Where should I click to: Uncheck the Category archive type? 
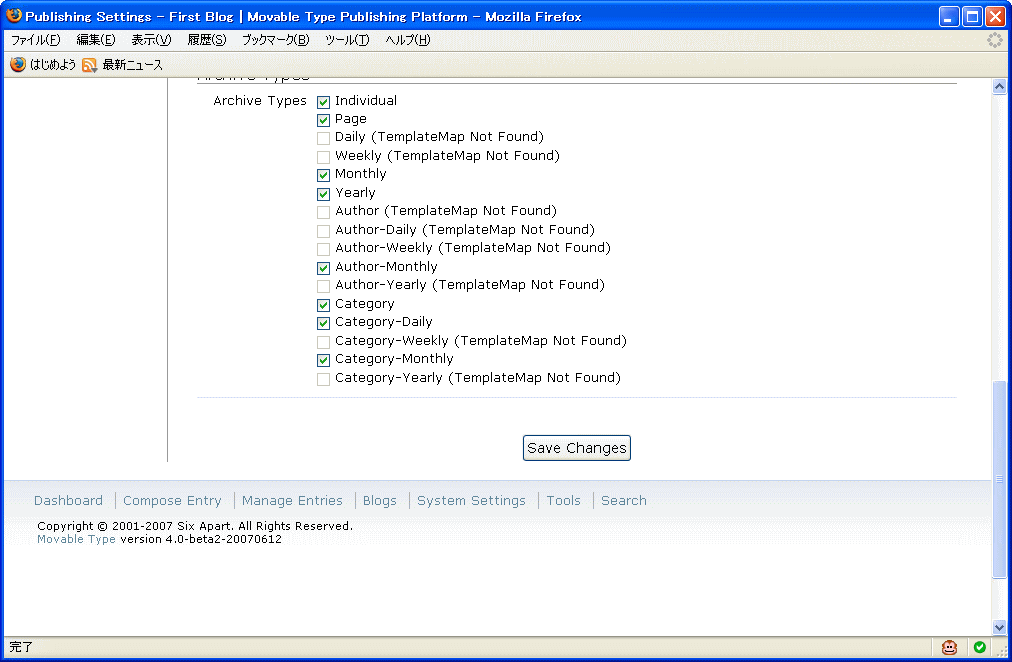323,305
